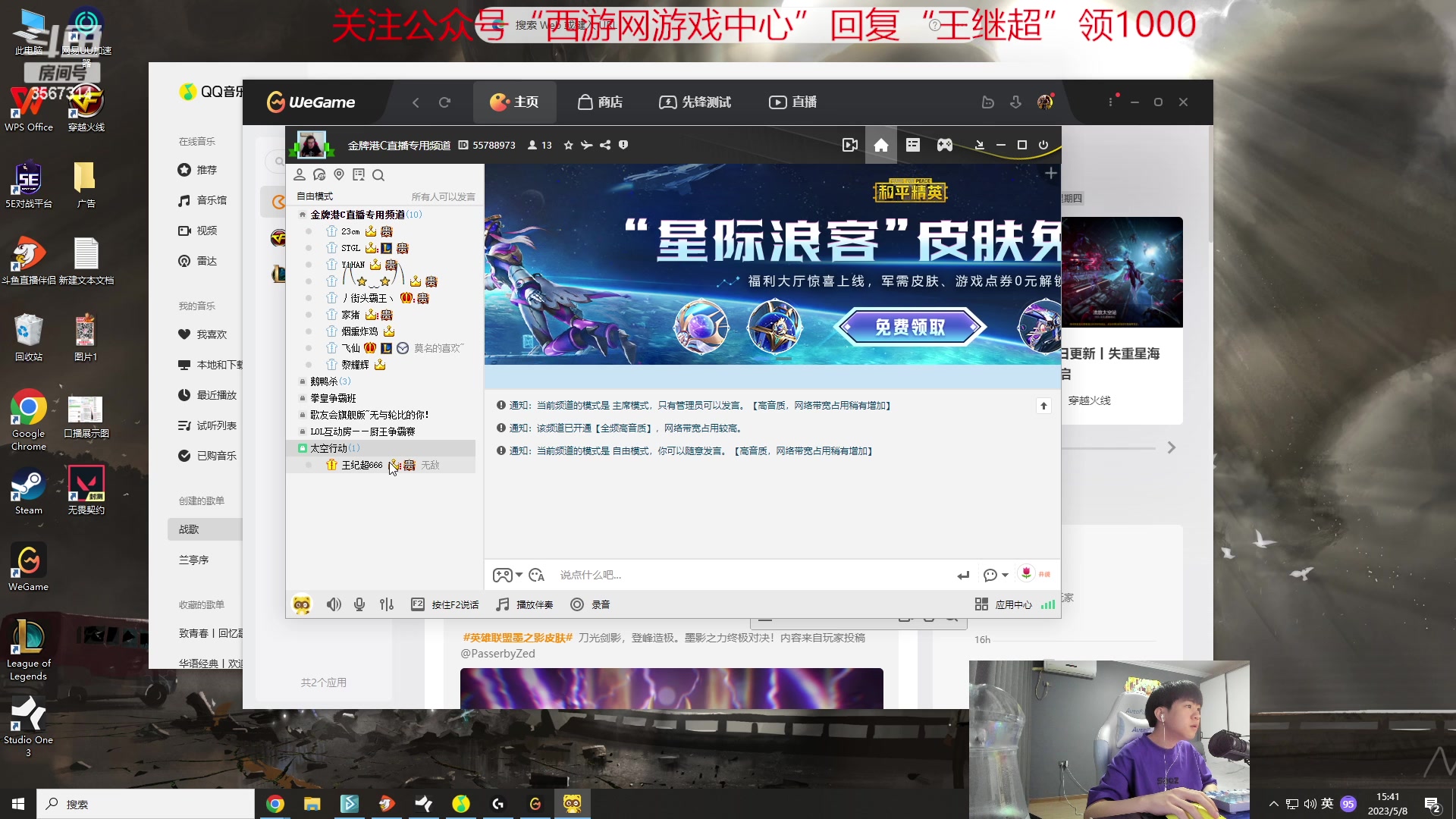This screenshot has height=819, width=1456.
Task: Start 录音 recording
Action: click(590, 604)
